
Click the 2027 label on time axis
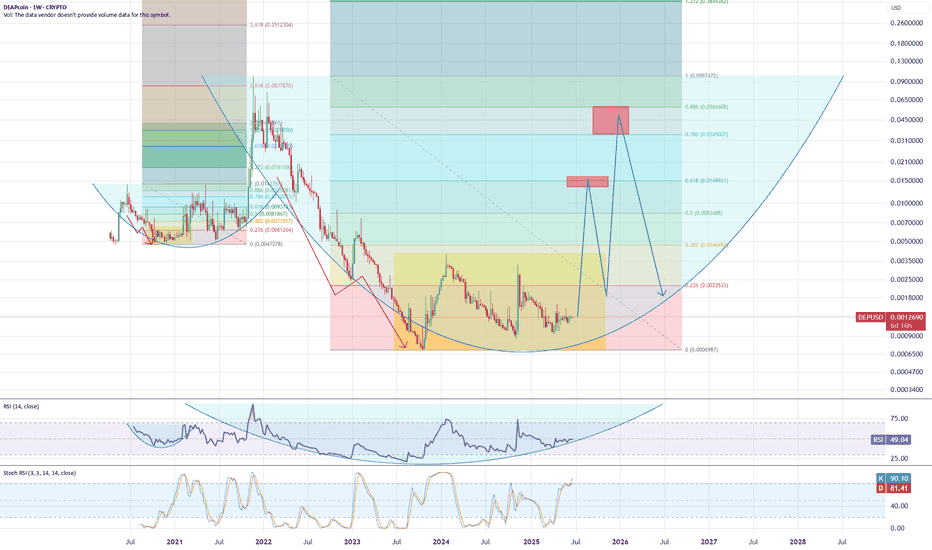(x=709, y=542)
